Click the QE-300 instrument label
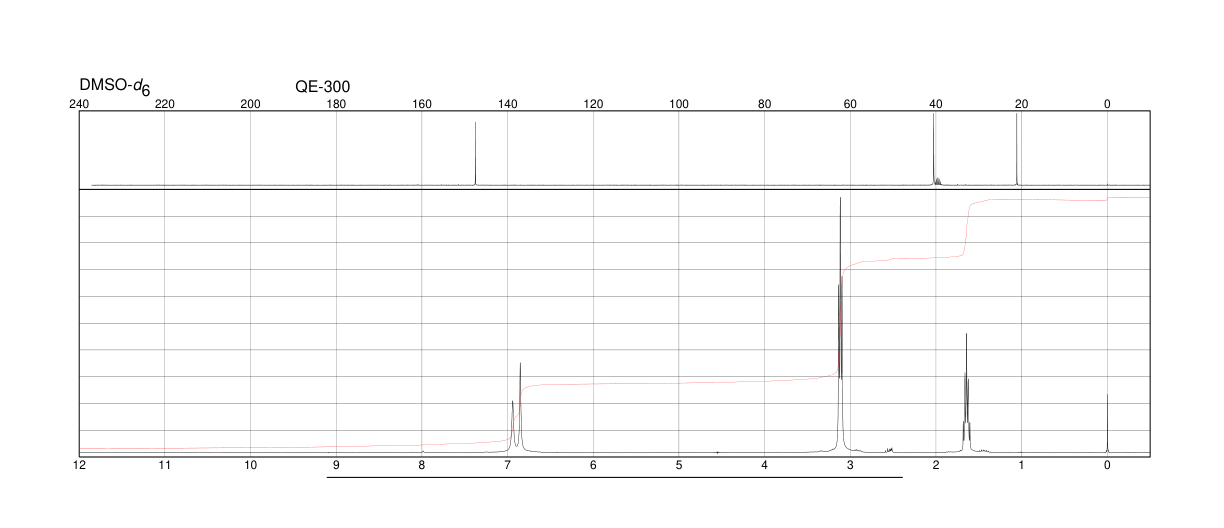The image size is (1224, 528). coord(322,88)
